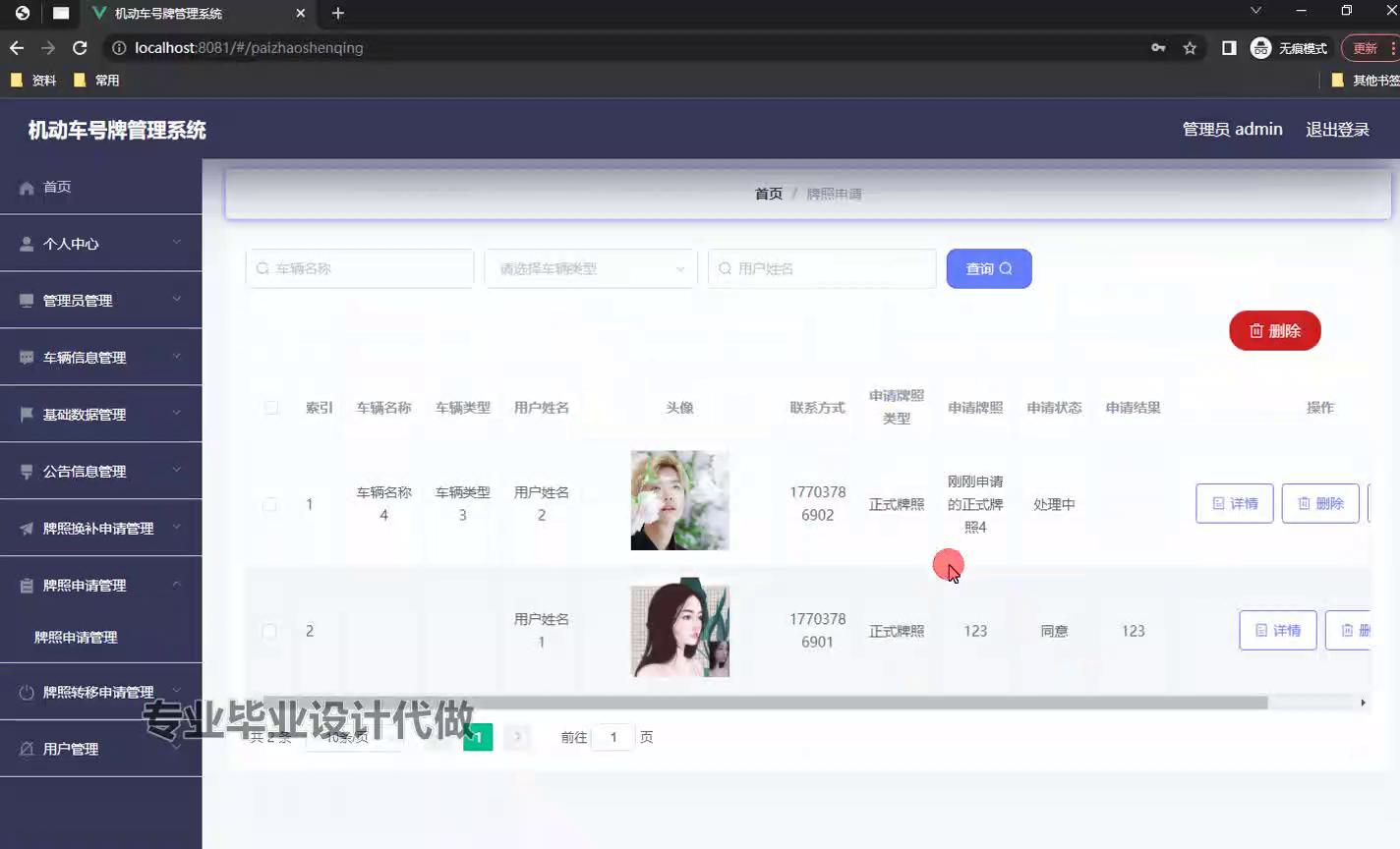Click the icon beside 公告信息管理

pyautogui.click(x=27, y=472)
